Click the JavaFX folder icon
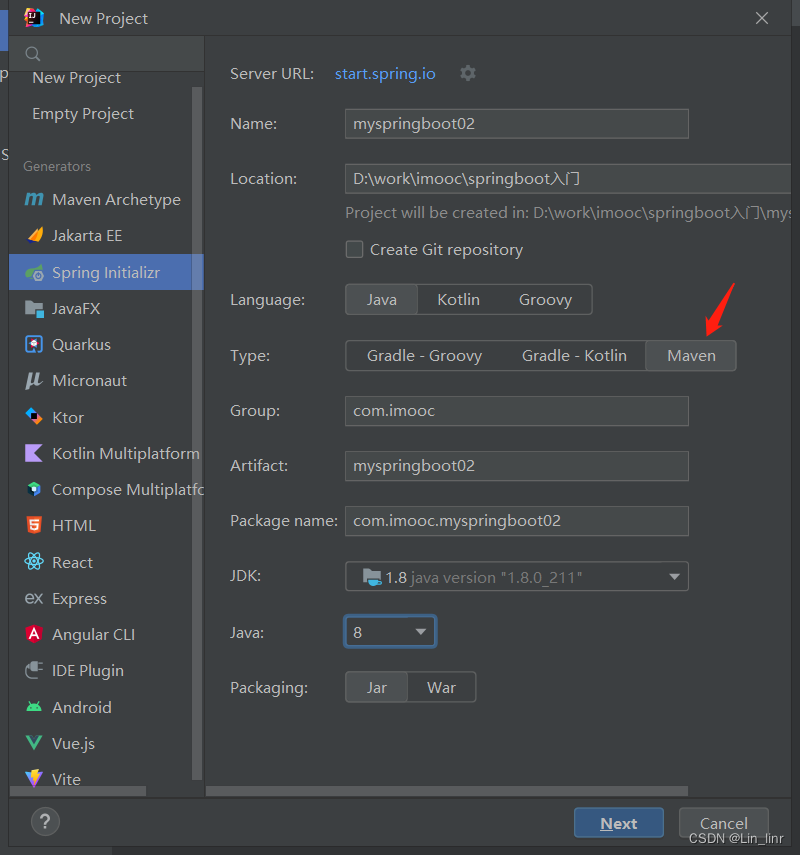Screen dimensions: 800x855 pos(34,309)
